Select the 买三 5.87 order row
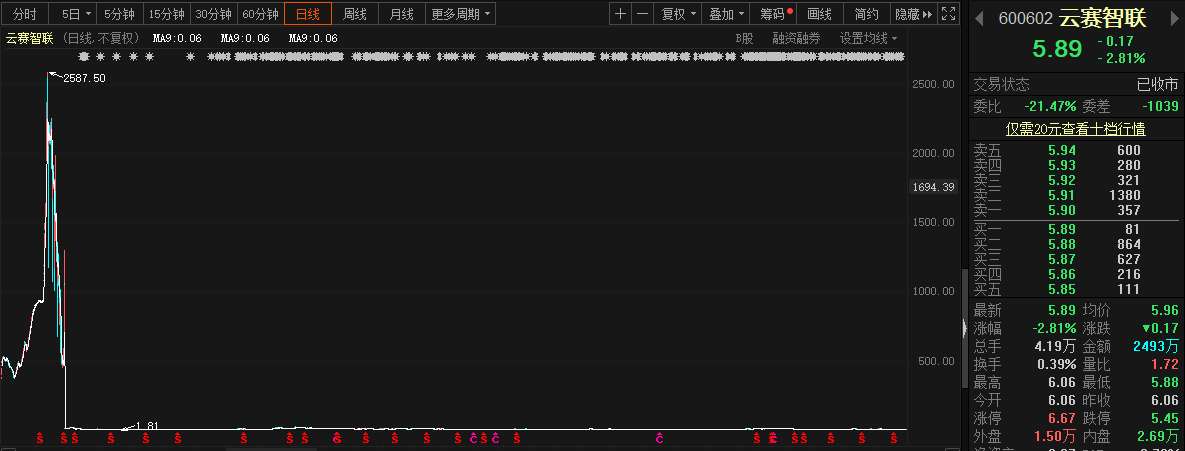Viewport: 1185px width, 451px height. tap(1074, 259)
